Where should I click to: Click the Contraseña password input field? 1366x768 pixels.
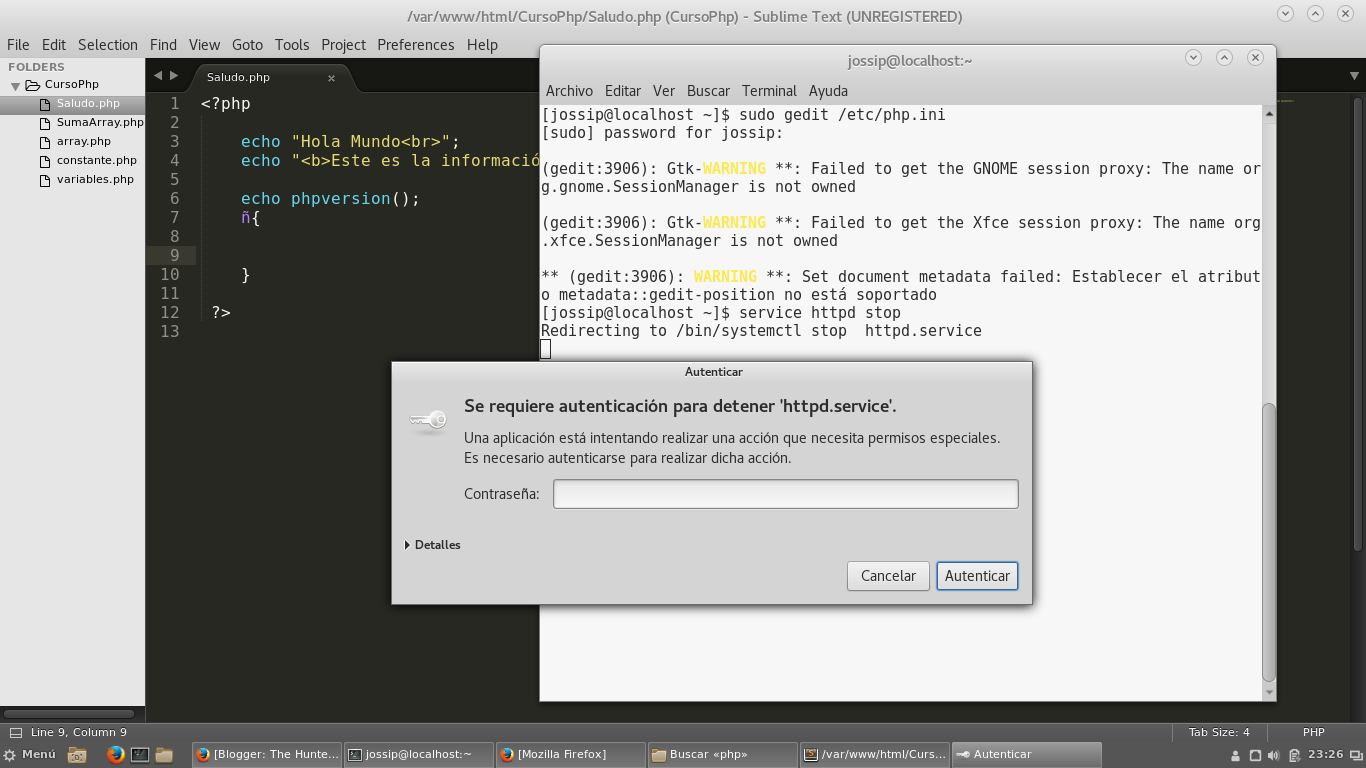(785, 493)
